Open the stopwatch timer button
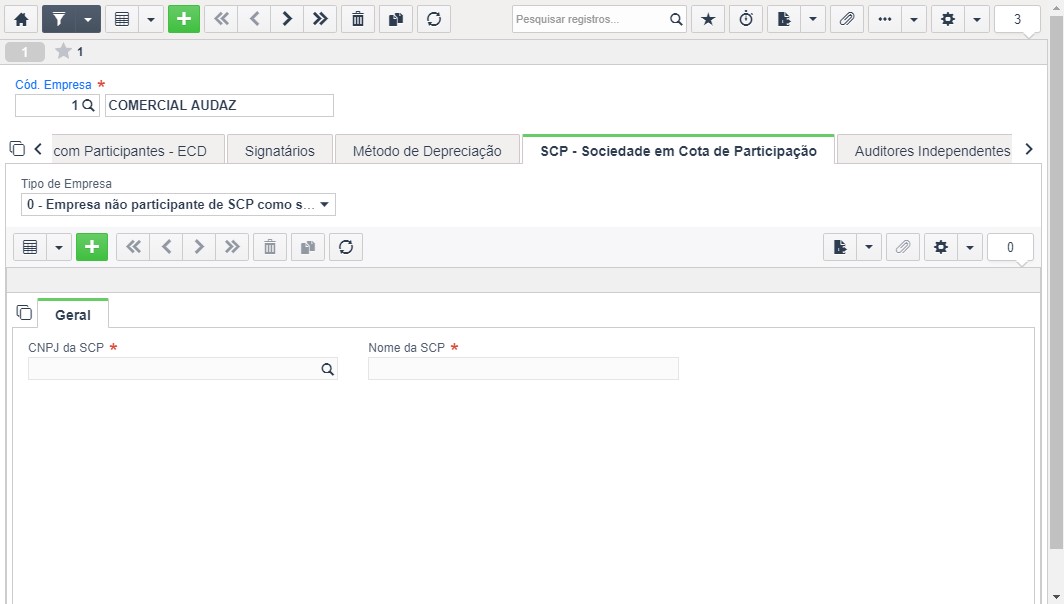This screenshot has height=604, width=1064. (746, 19)
